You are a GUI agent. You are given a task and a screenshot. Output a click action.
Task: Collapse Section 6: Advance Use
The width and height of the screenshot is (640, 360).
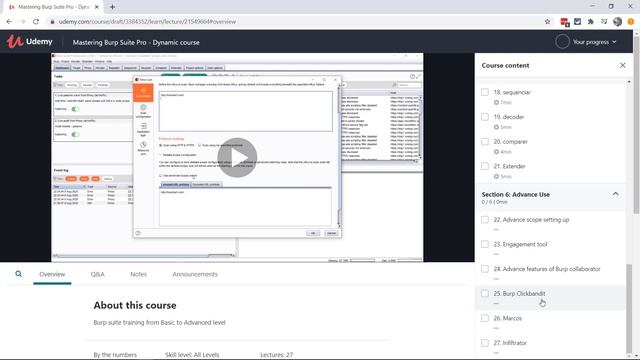pyautogui.click(x=616, y=194)
